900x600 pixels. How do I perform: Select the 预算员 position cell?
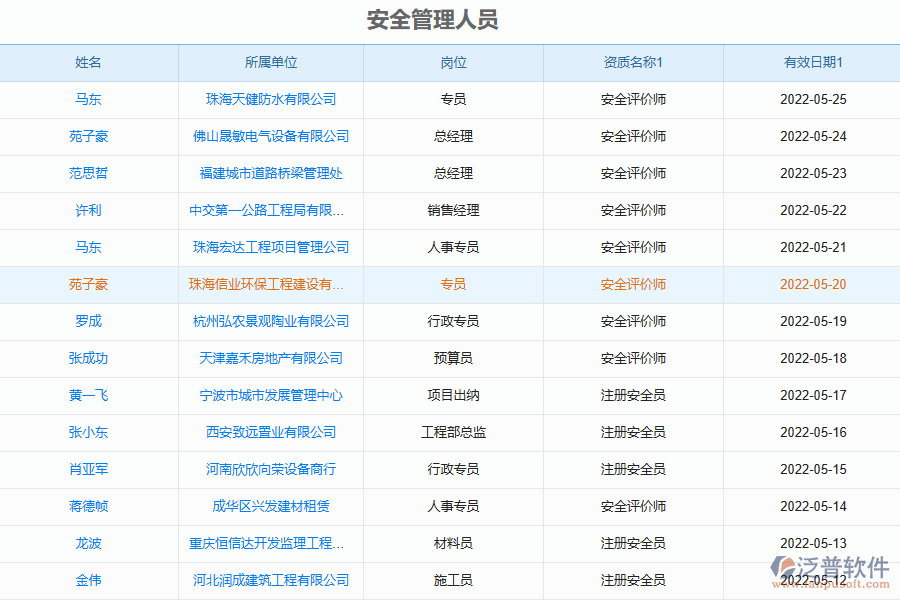tap(453, 358)
